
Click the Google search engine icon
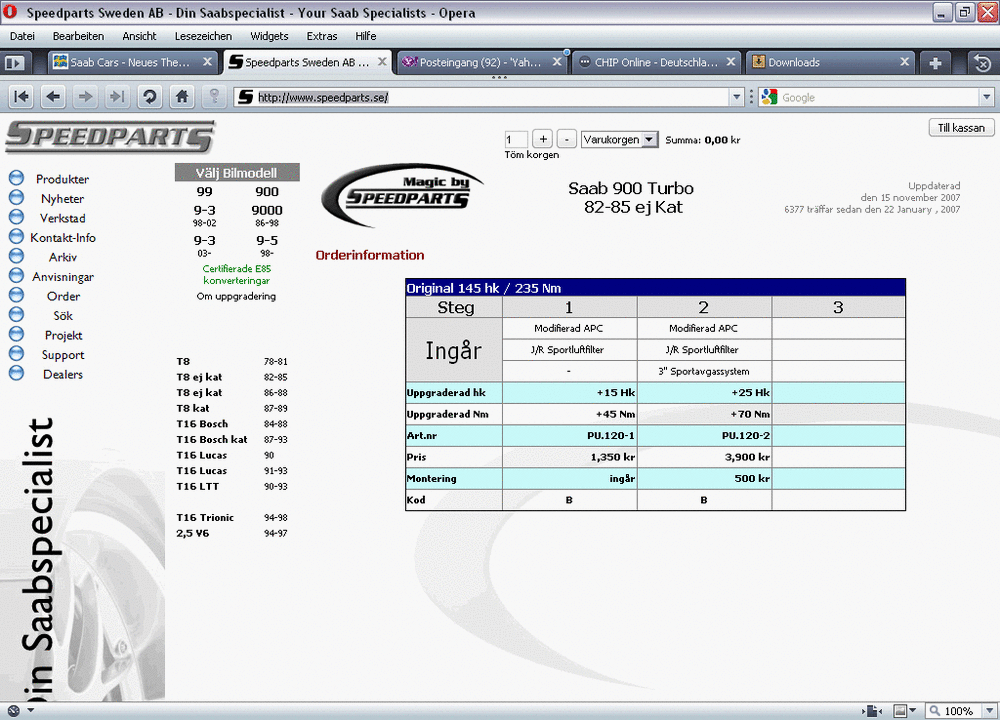(769, 97)
